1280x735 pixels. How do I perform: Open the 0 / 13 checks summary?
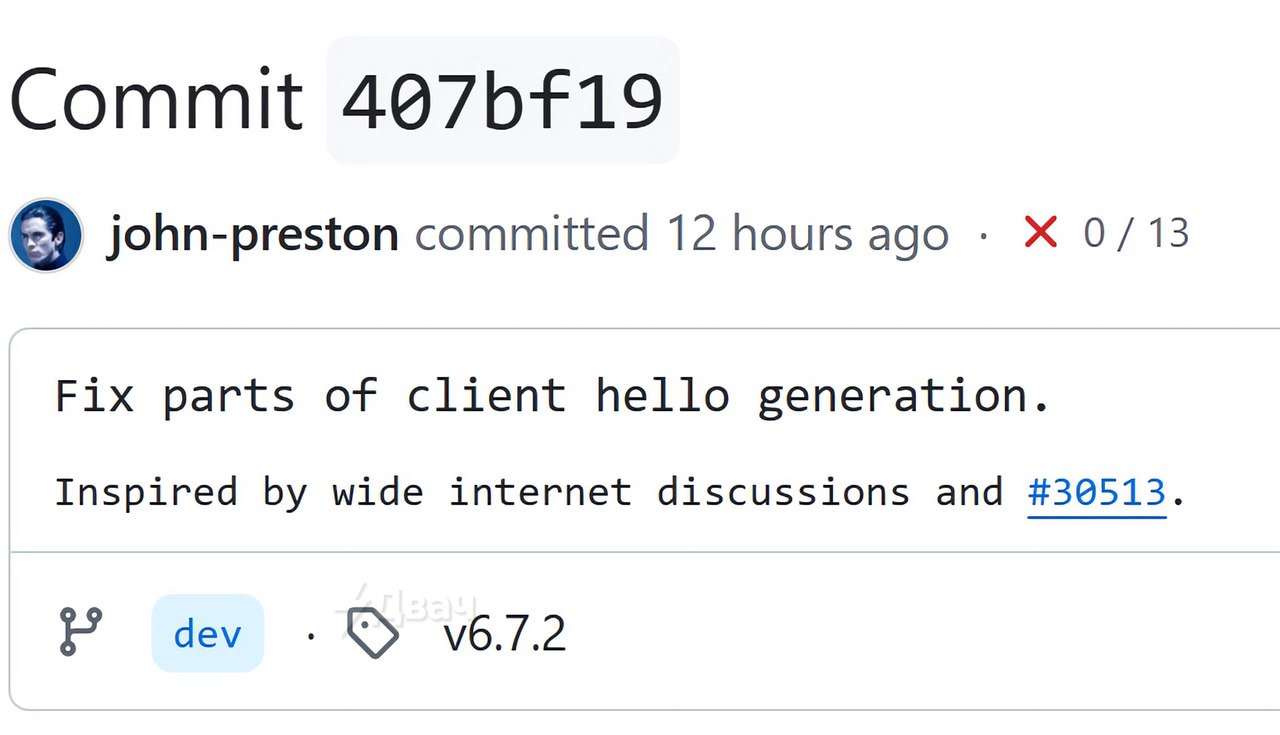point(1136,234)
